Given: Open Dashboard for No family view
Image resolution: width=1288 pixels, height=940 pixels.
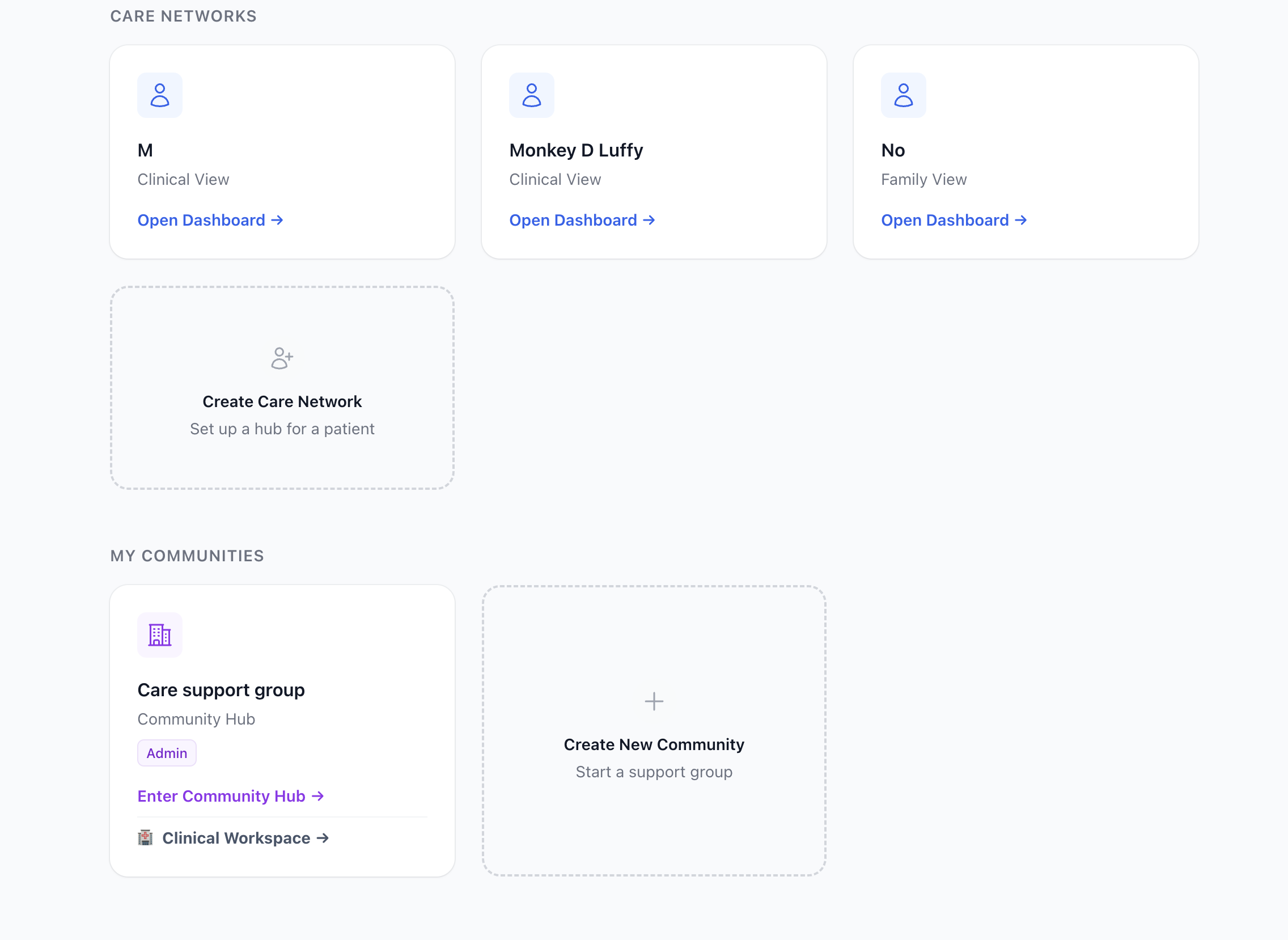Looking at the screenshot, I should point(954,220).
